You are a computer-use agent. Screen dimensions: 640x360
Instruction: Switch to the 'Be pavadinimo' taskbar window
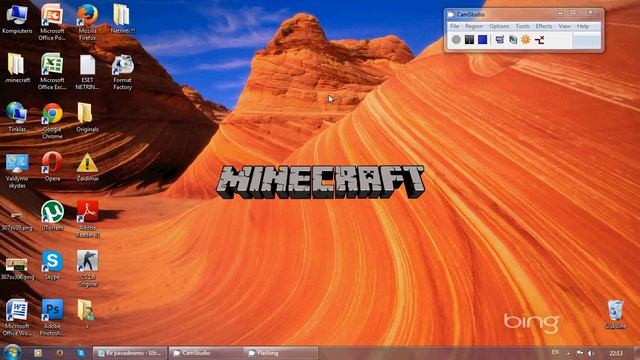point(130,353)
